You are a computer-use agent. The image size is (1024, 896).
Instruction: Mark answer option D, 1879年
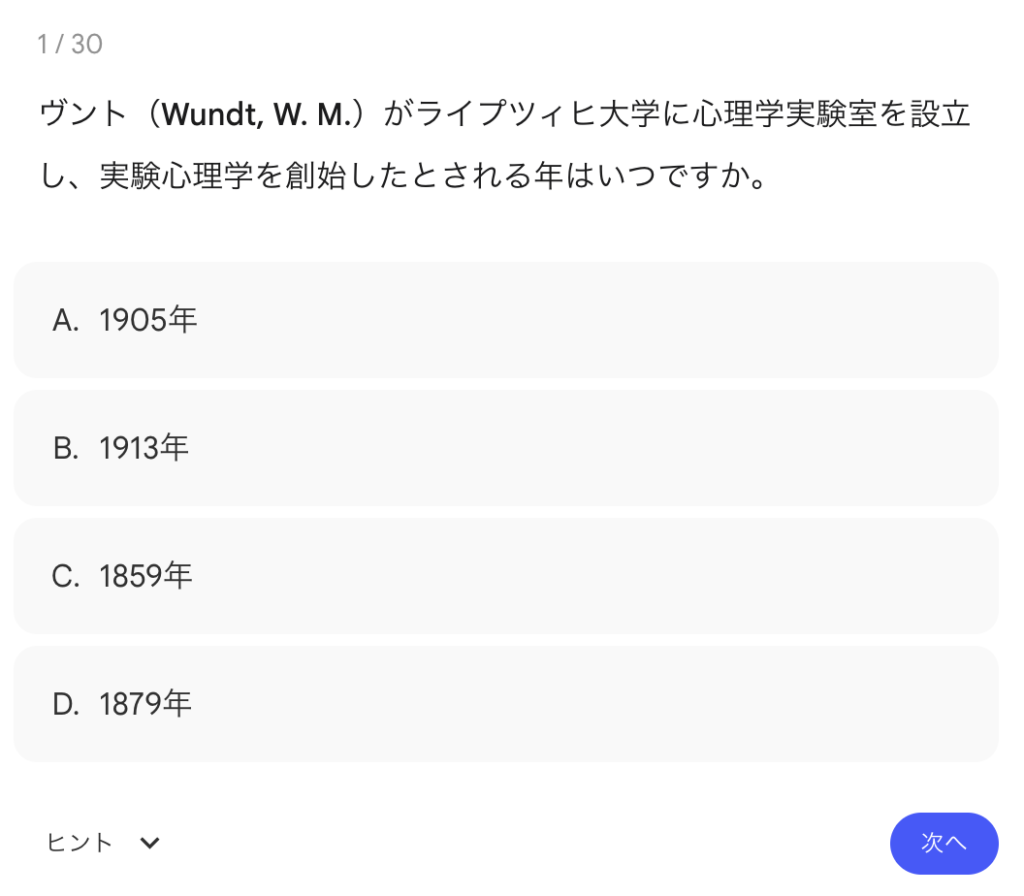505,704
